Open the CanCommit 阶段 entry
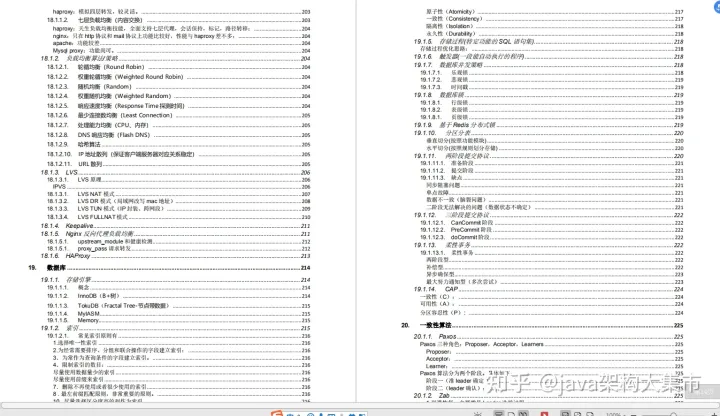Image resolution: width=720 pixels, height=416 pixels. (x=552, y=223)
